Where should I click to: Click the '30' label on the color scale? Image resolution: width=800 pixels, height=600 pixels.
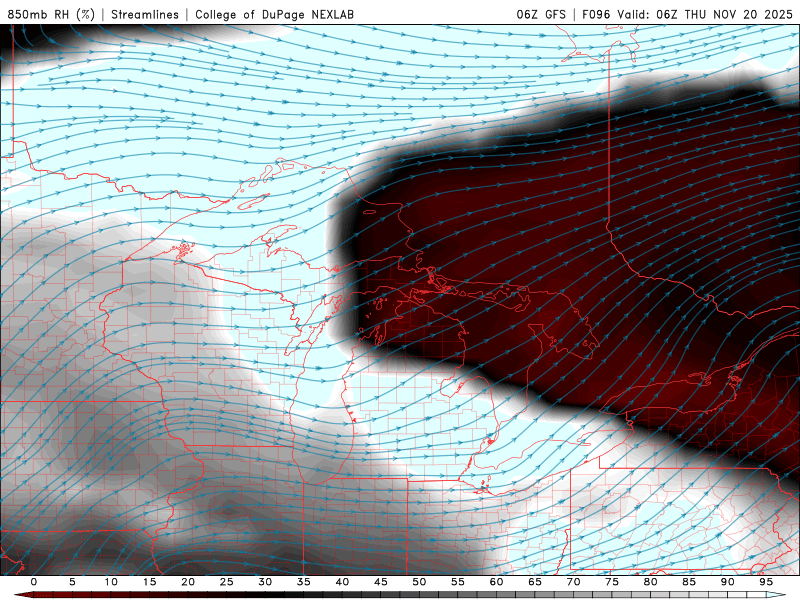coord(265,582)
